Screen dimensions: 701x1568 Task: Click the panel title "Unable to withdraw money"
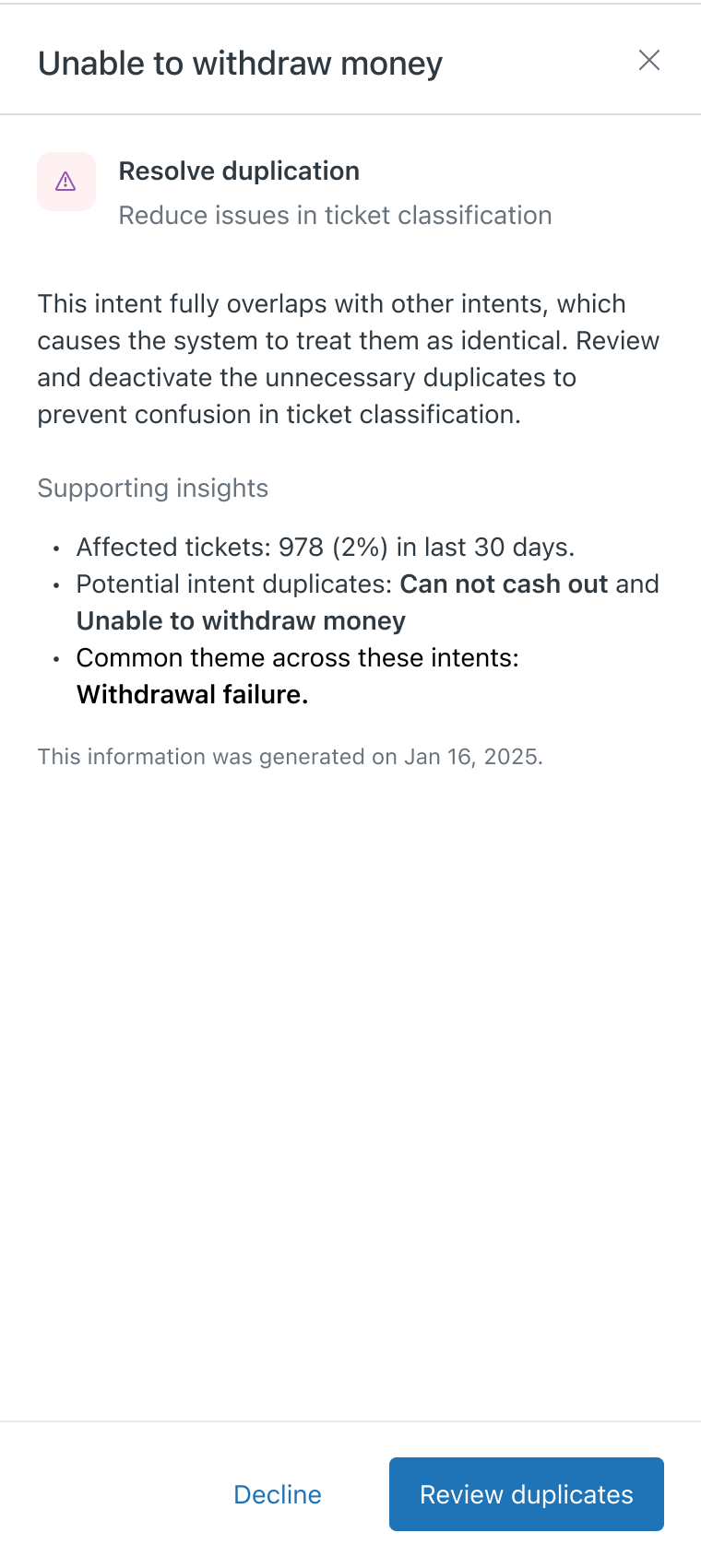tap(240, 64)
